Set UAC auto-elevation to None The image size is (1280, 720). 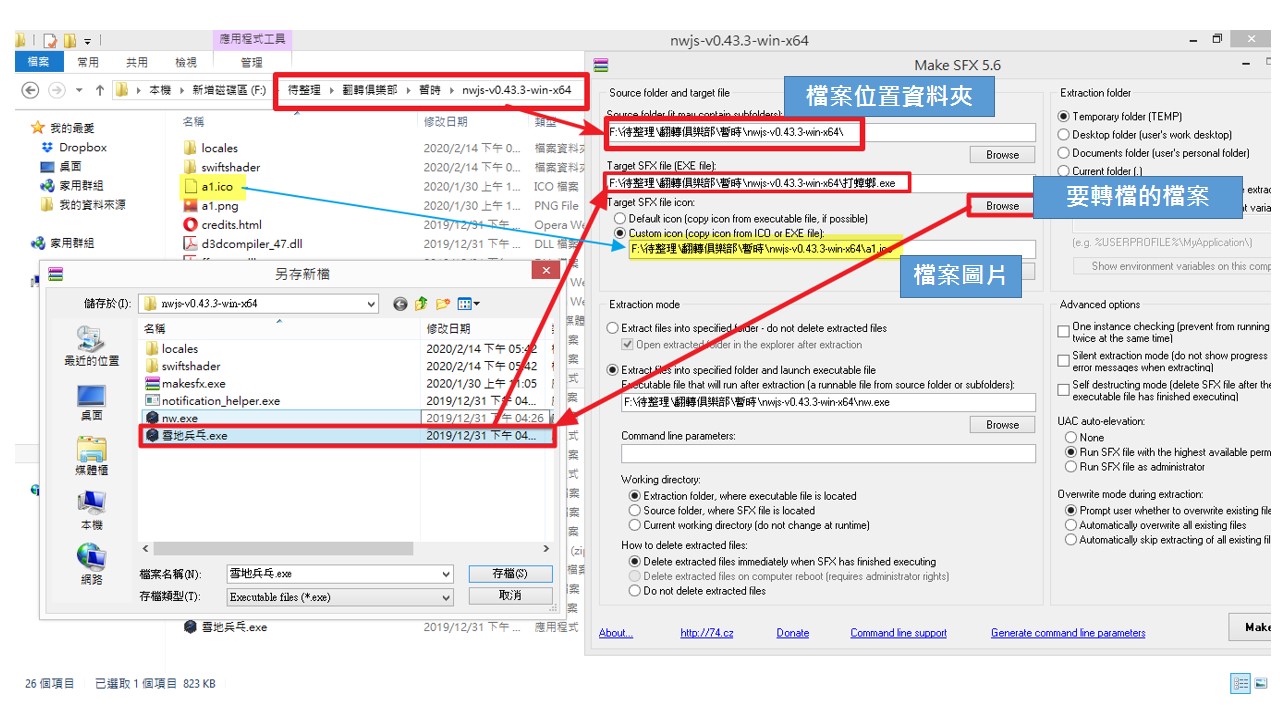(x=1071, y=437)
